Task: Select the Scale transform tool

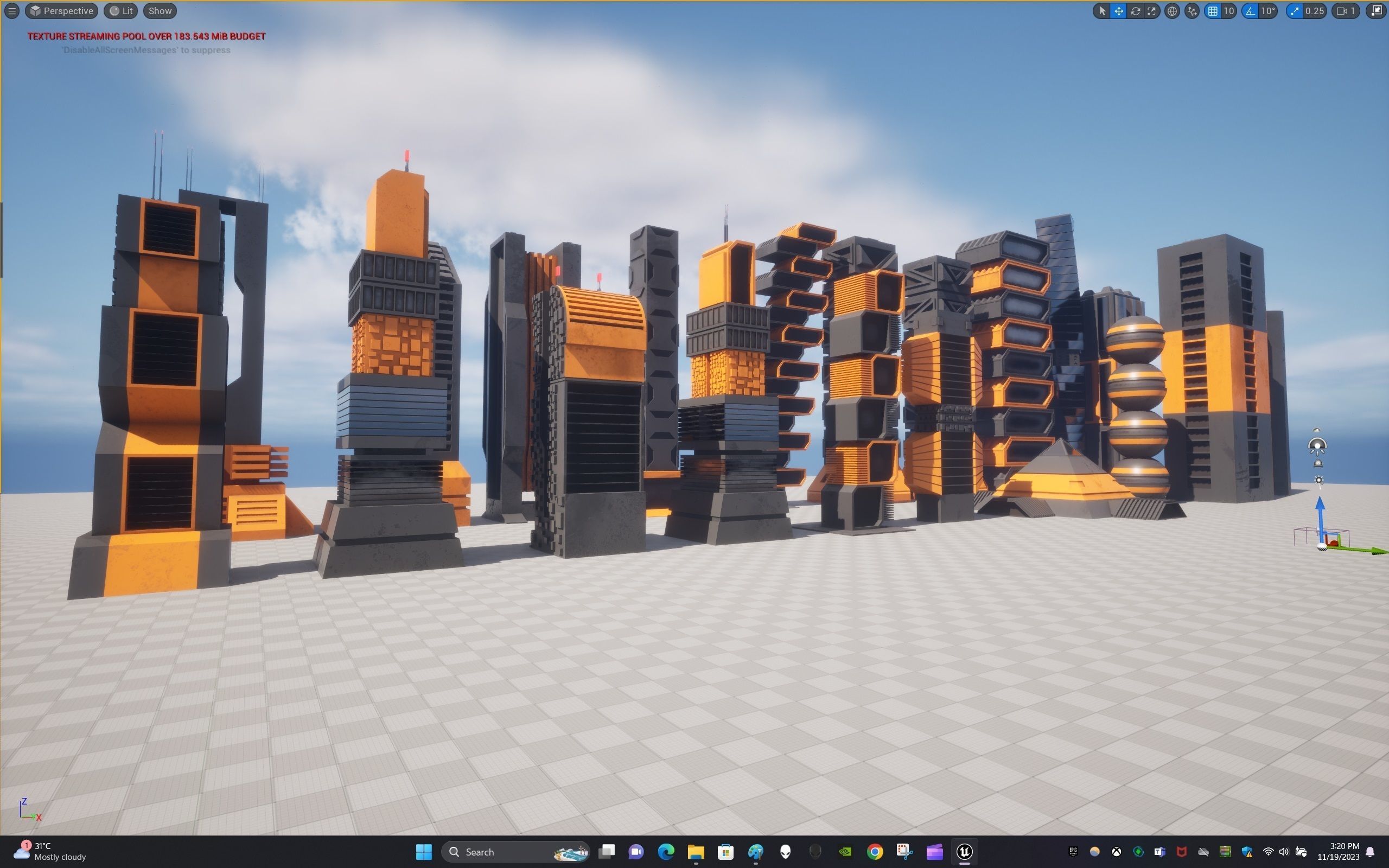Action: click(x=1151, y=11)
